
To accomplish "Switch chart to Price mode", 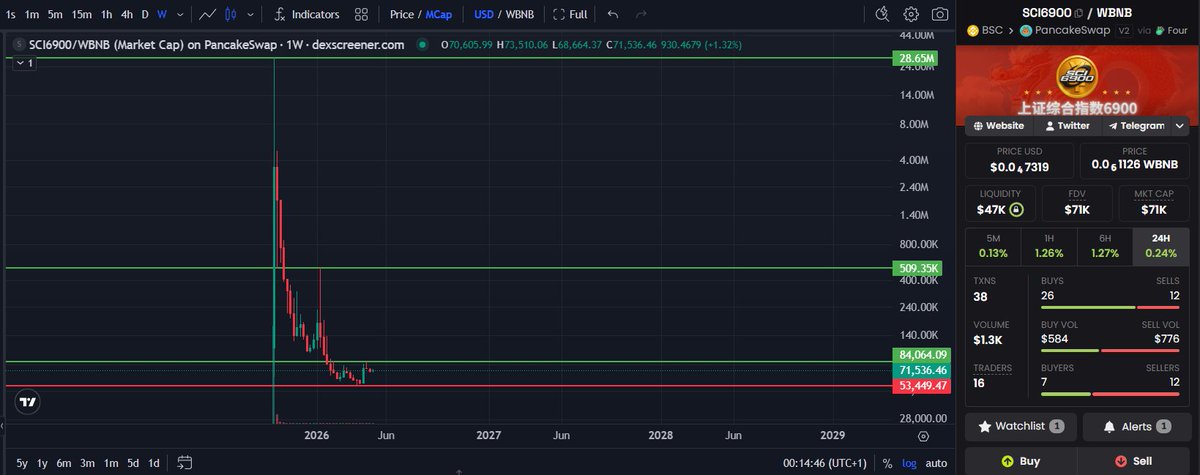I will click(402, 14).
